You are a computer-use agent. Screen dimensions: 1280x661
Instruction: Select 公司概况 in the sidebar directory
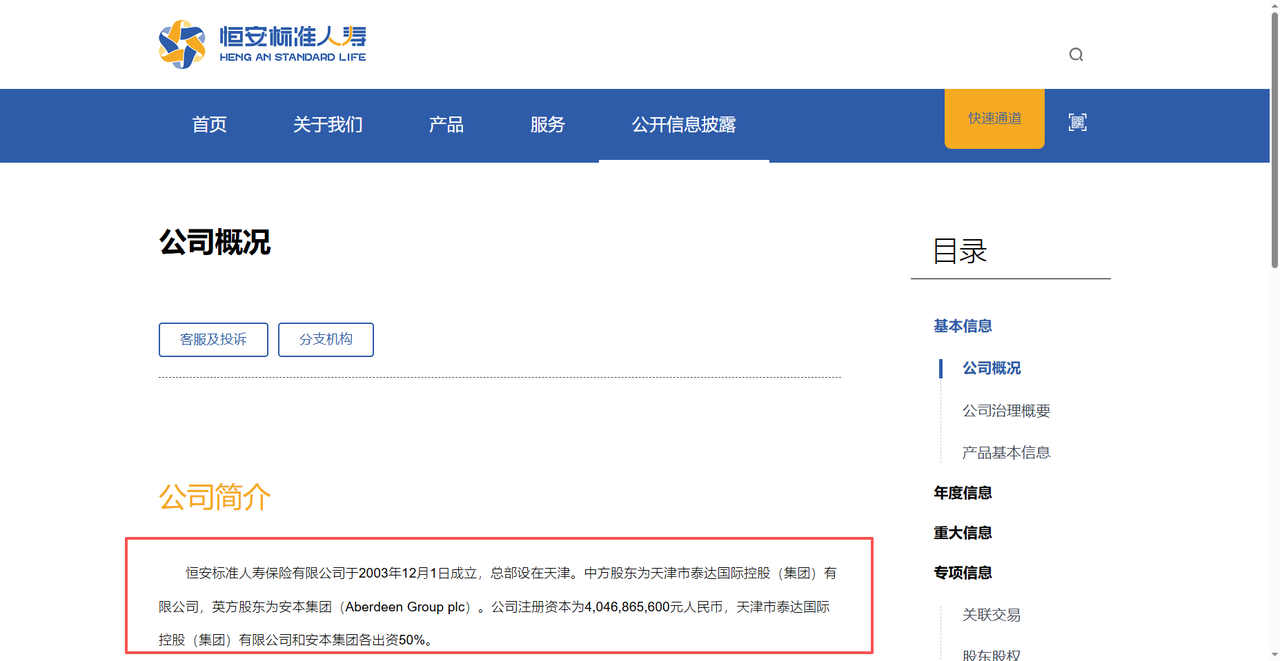coord(991,368)
